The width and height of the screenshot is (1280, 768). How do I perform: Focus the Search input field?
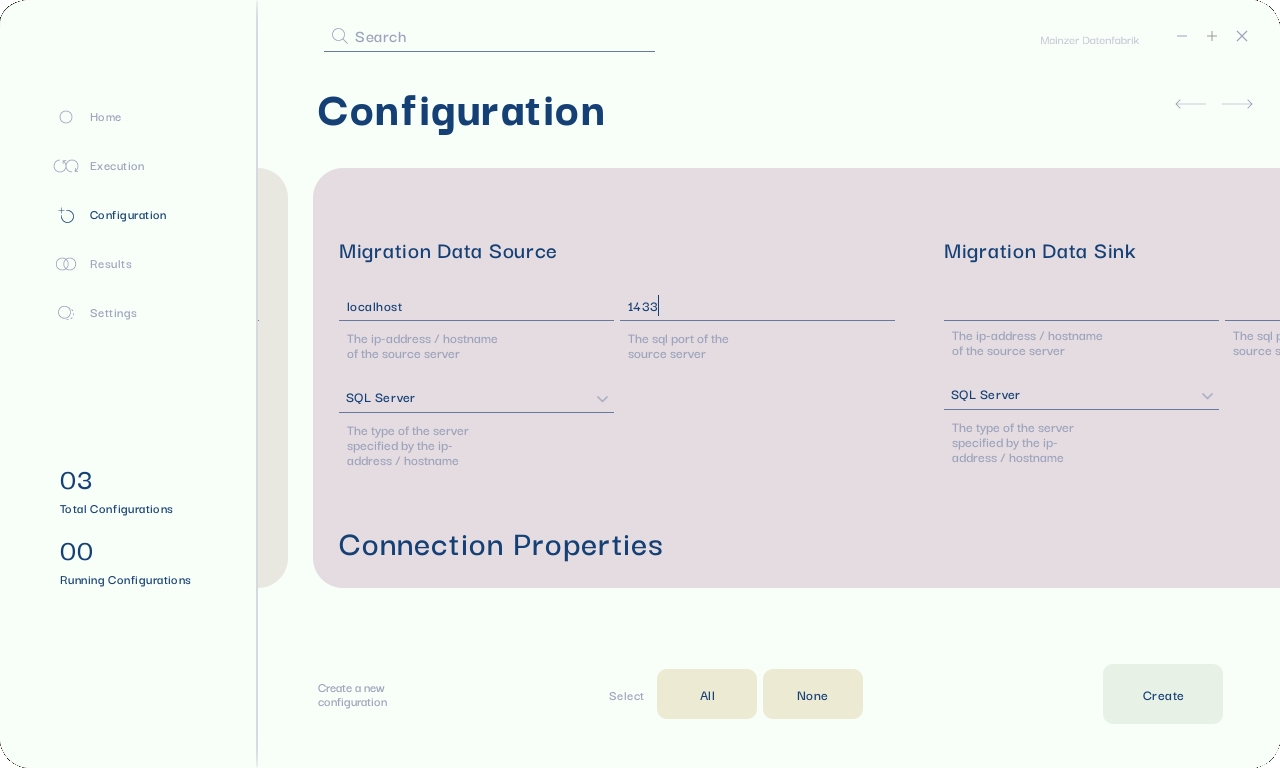tap(489, 37)
